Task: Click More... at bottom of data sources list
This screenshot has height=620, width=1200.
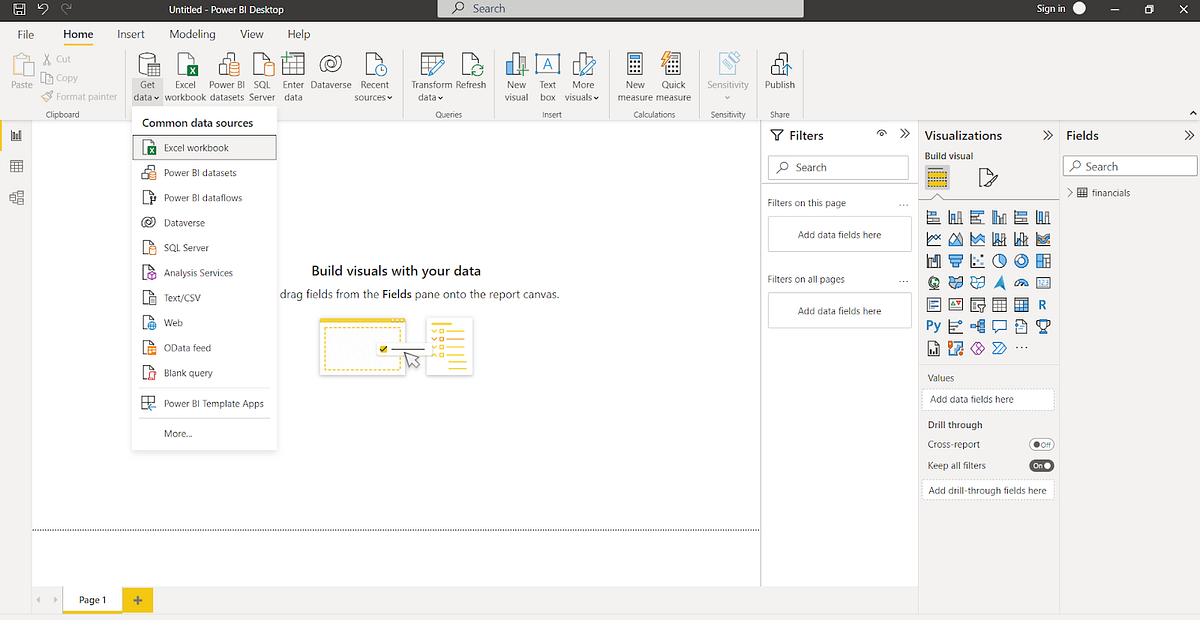Action: coord(176,433)
